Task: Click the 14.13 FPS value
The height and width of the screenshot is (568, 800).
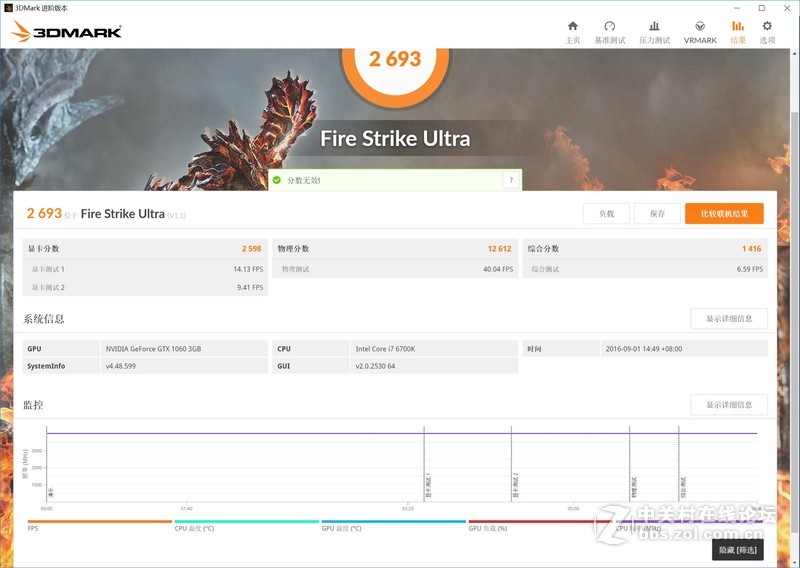Action: [248, 269]
